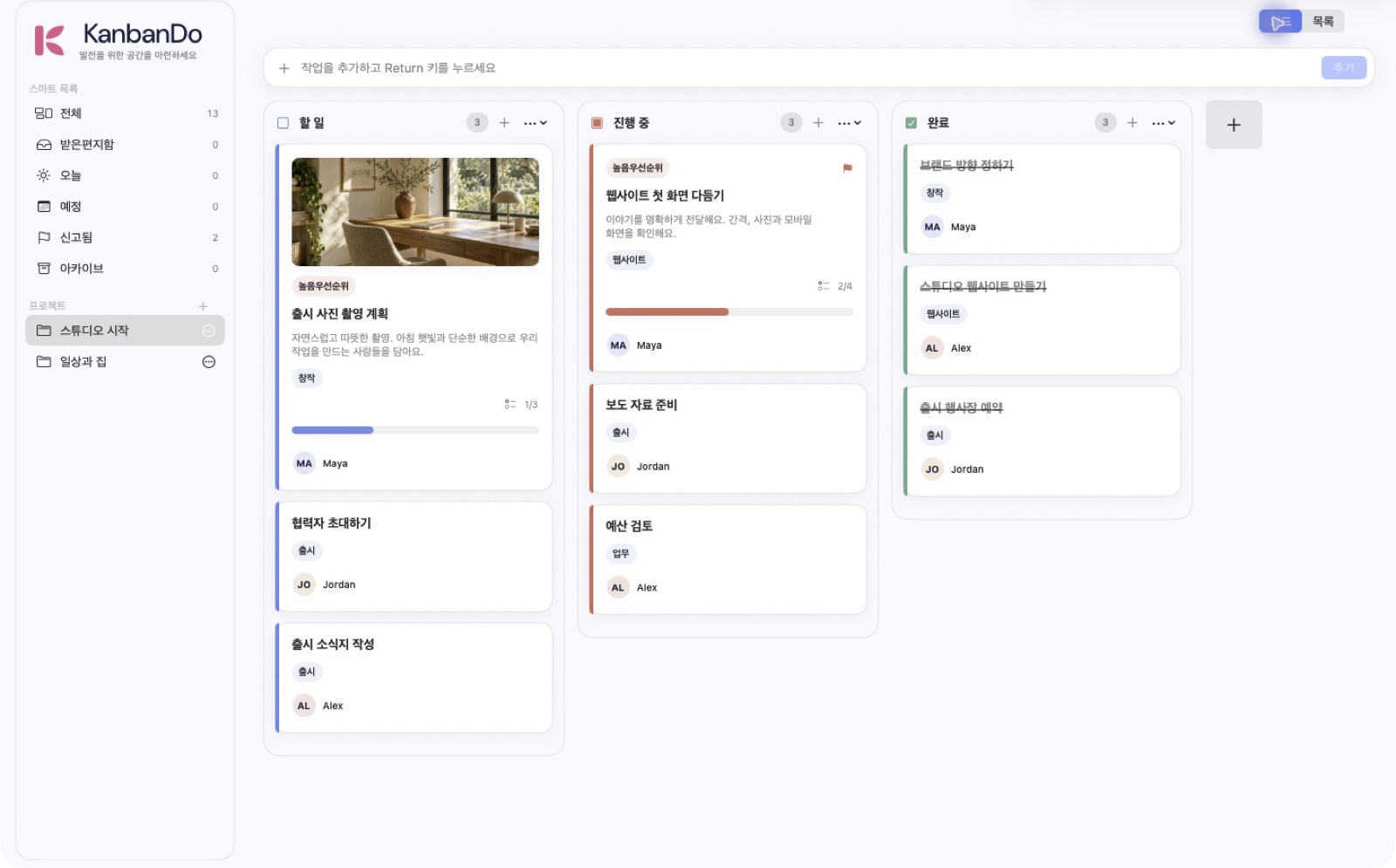Toggle the 진행 중 column status box
1396x868 pixels.
597,123
